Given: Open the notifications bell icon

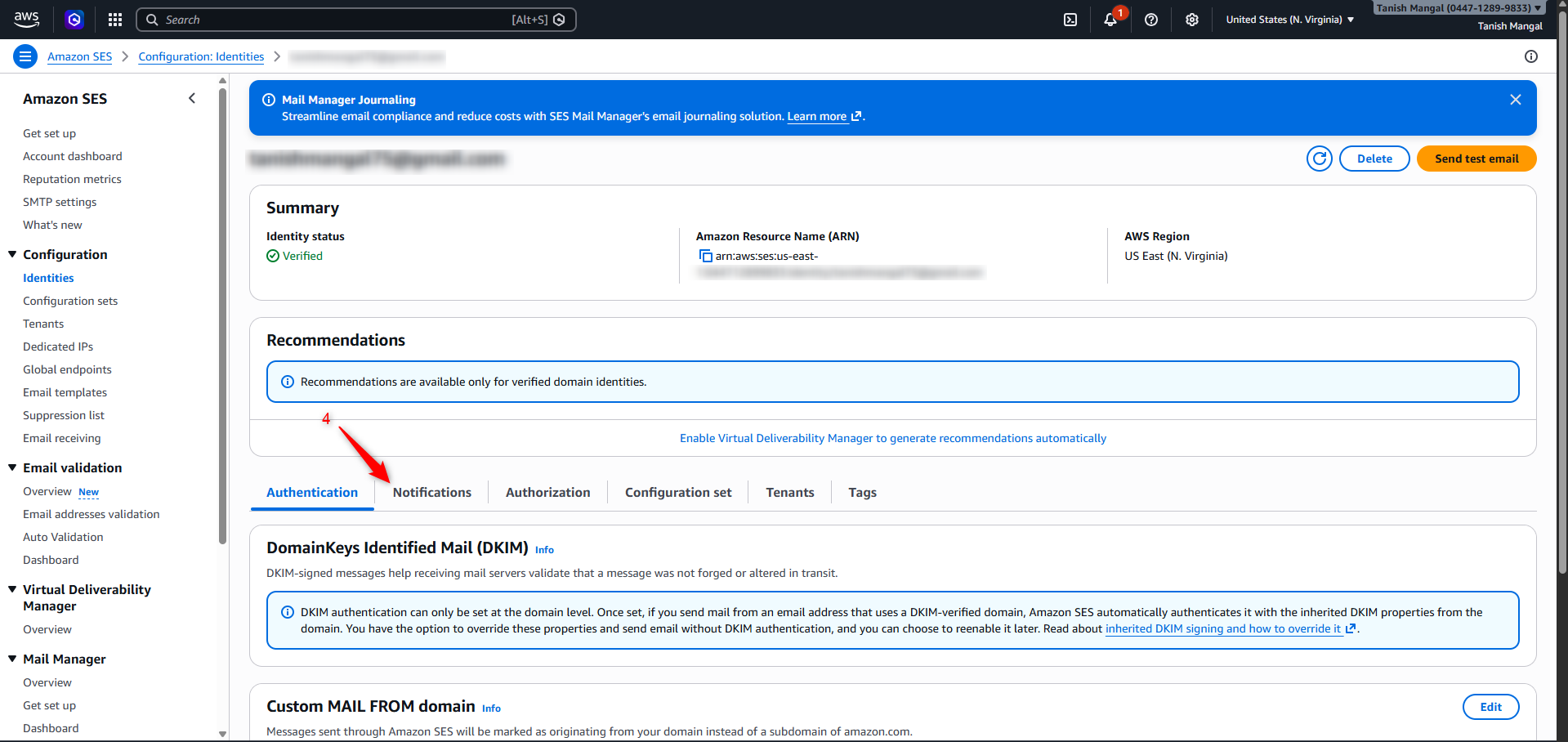Looking at the screenshot, I should pyautogui.click(x=1110, y=20).
